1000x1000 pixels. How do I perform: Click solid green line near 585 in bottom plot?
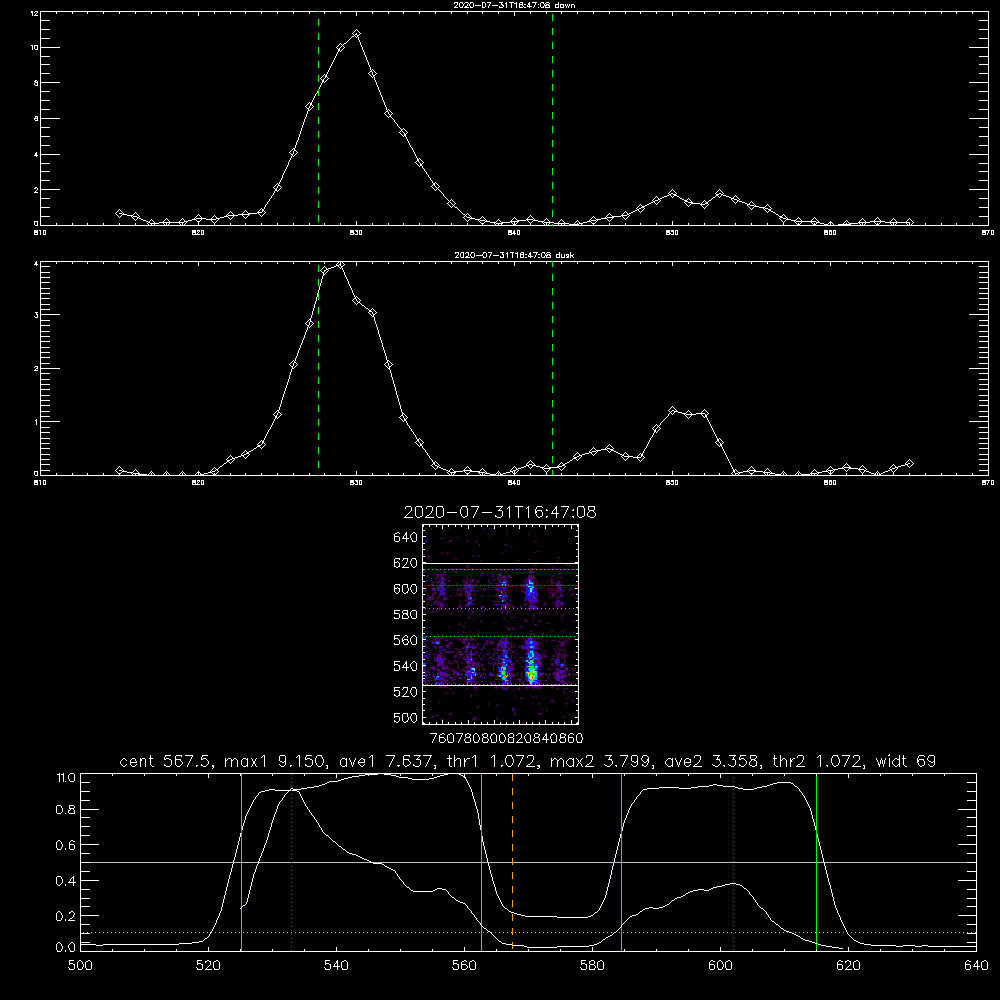tap(621, 862)
